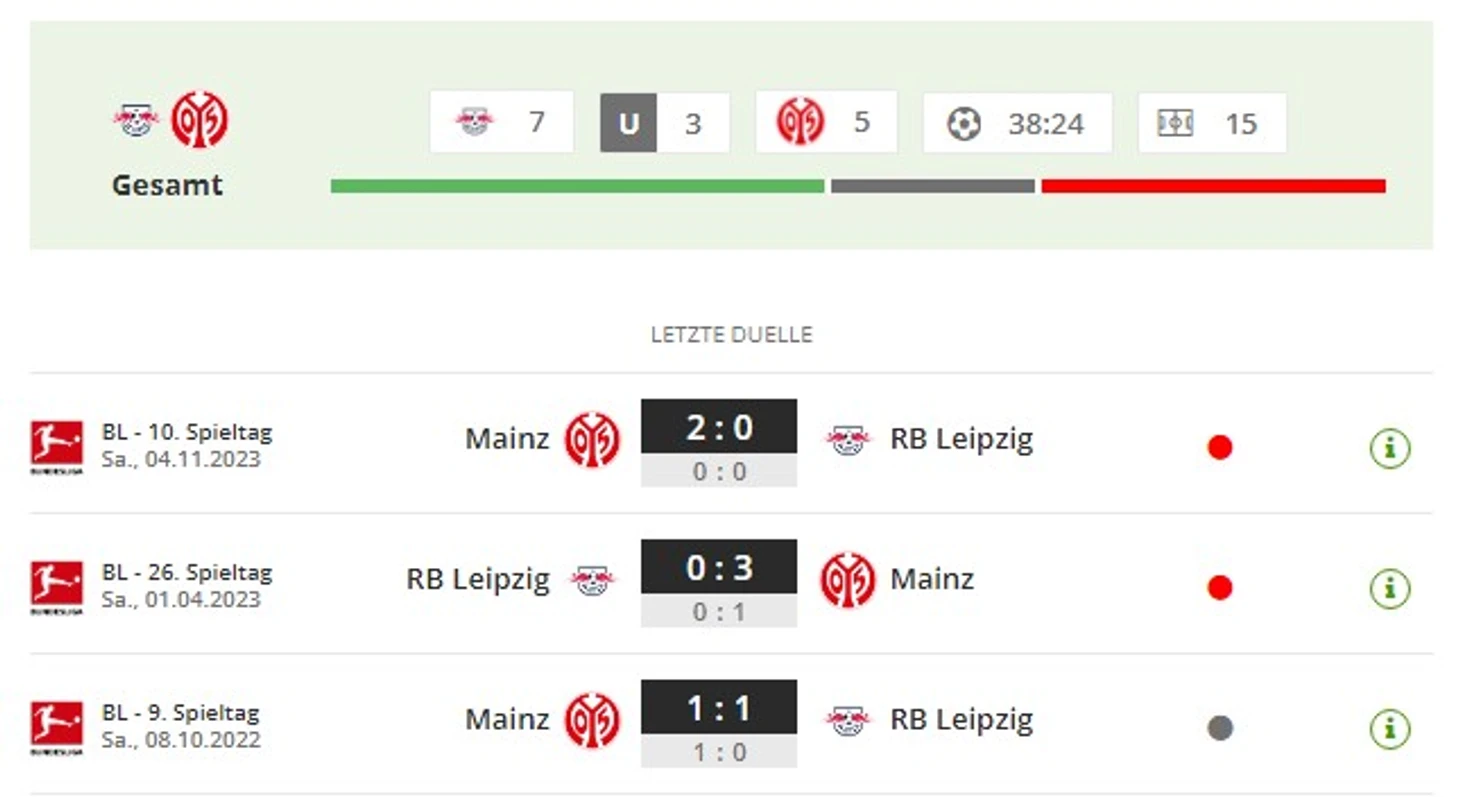
Task: Select Mainz wins box showing 5
Action: (x=826, y=122)
